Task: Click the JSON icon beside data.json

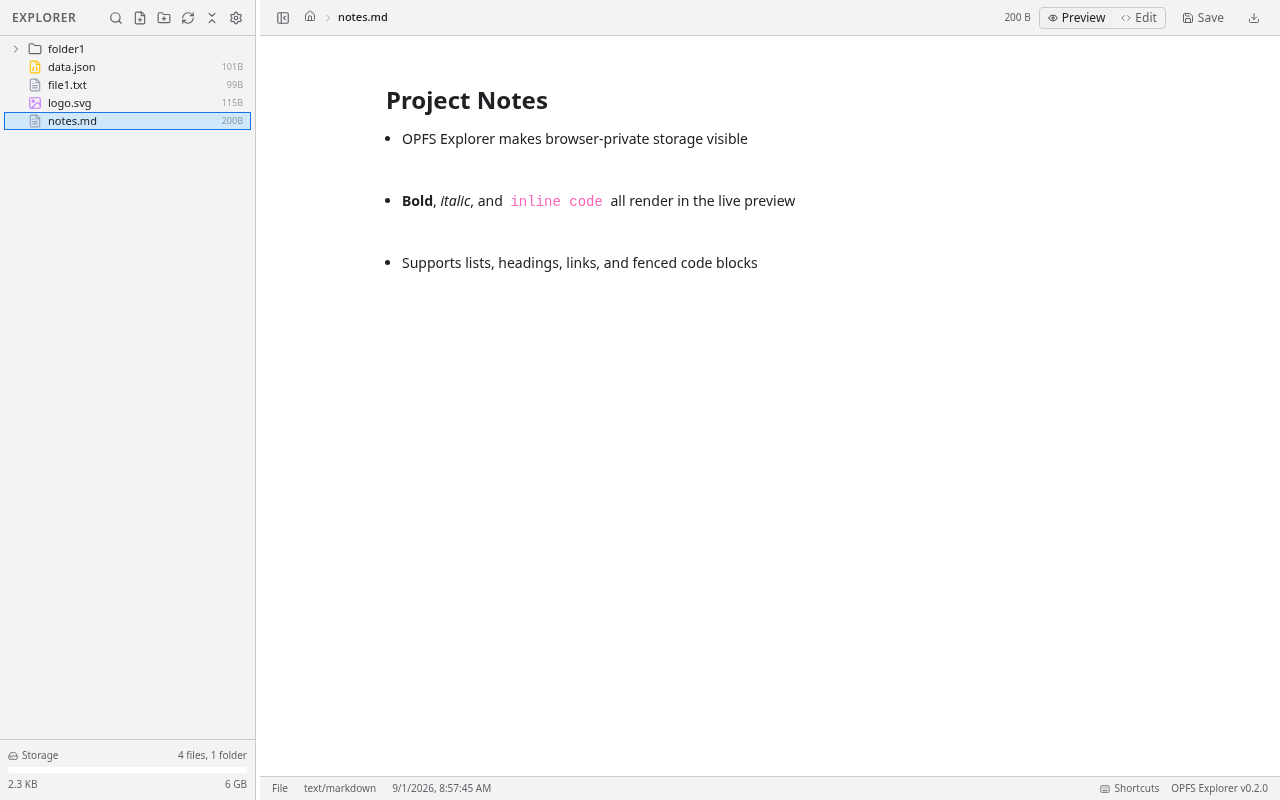Action: coord(35,67)
